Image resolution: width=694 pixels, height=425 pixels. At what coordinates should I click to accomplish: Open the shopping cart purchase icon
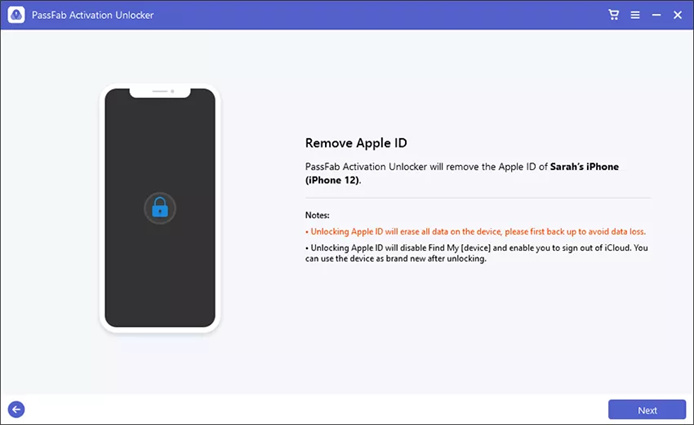tap(613, 15)
